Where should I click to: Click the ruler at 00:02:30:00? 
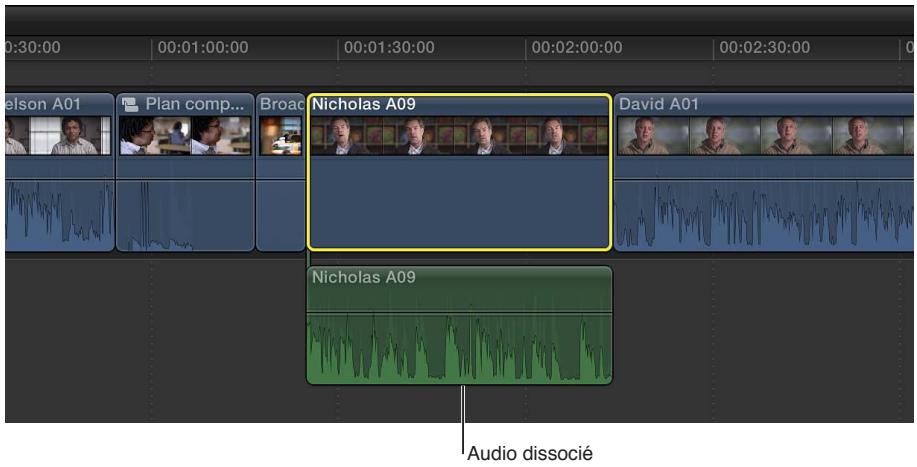764,47
